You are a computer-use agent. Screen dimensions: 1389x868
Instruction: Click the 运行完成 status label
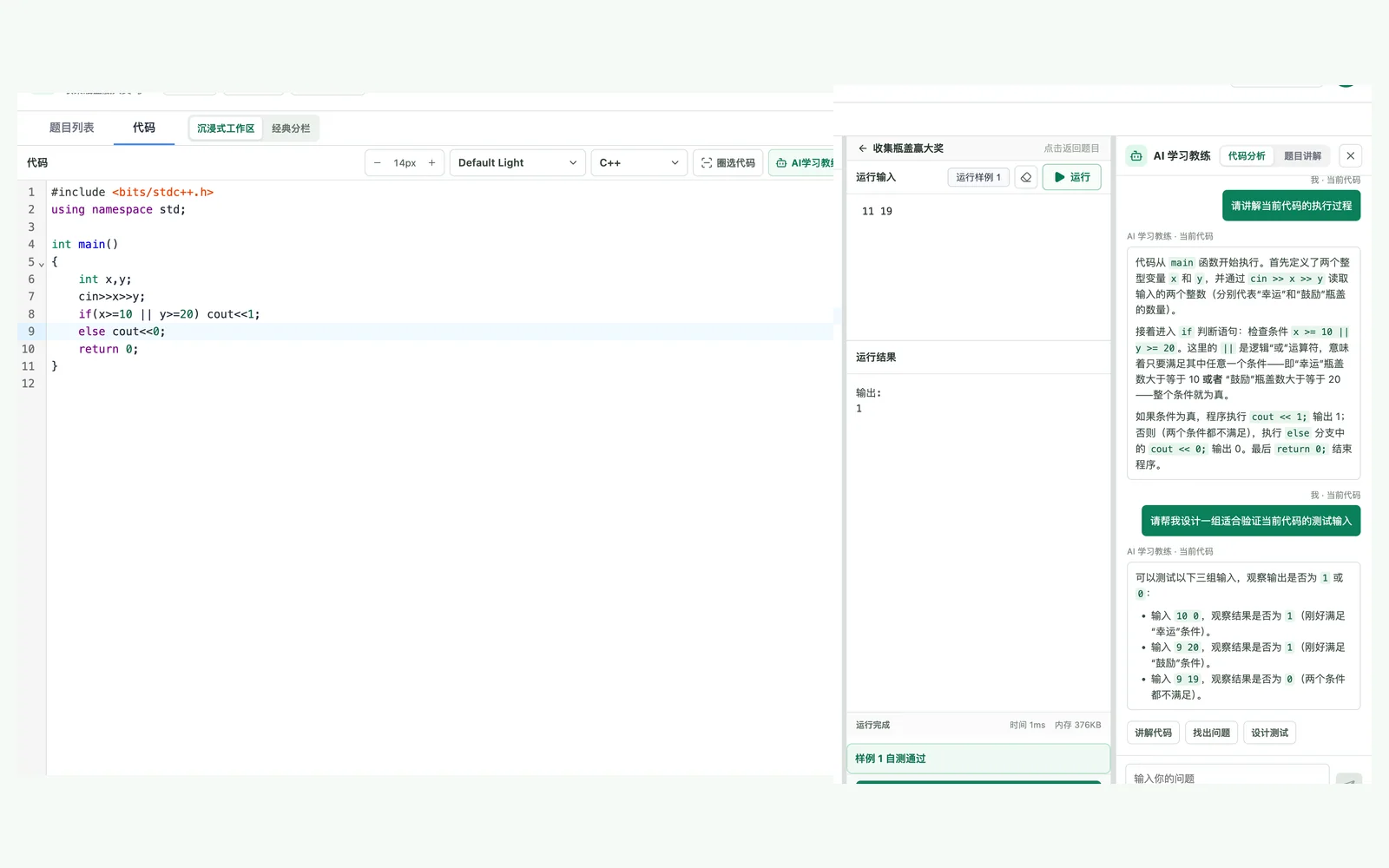tap(872, 725)
